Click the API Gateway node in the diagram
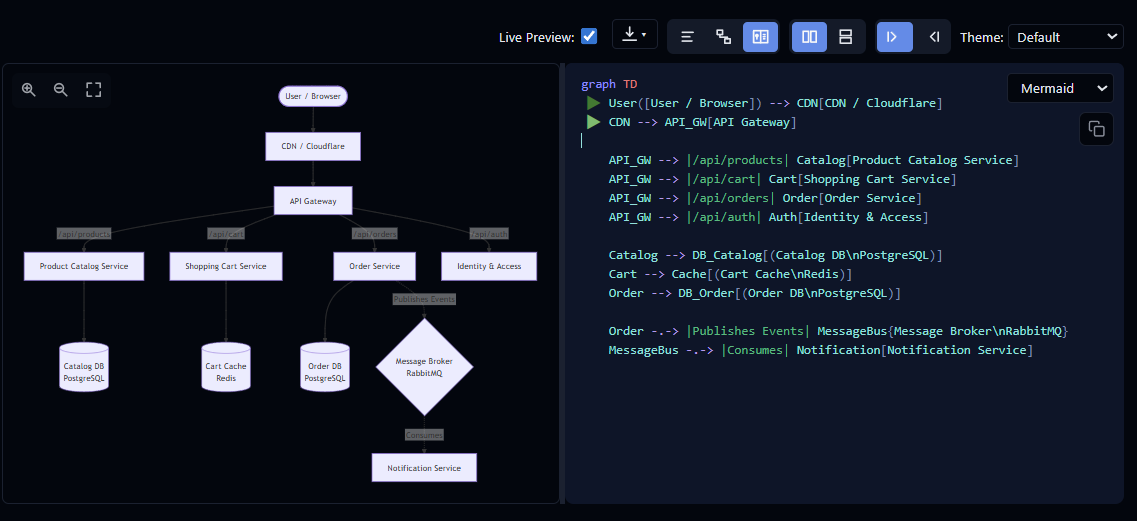 (313, 201)
